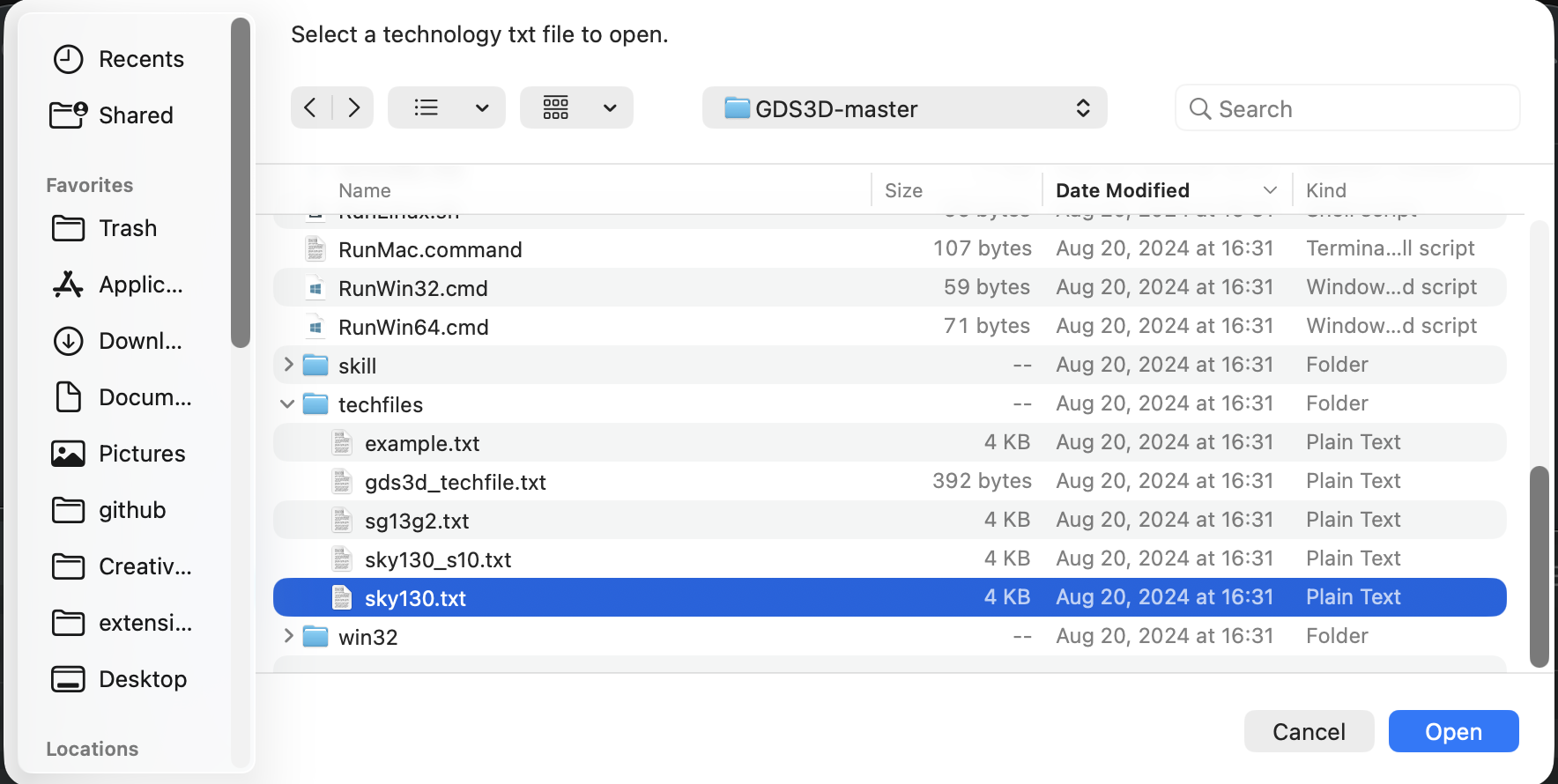Expand the skill folder
1558x784 pixels.
tap(288, 365)
